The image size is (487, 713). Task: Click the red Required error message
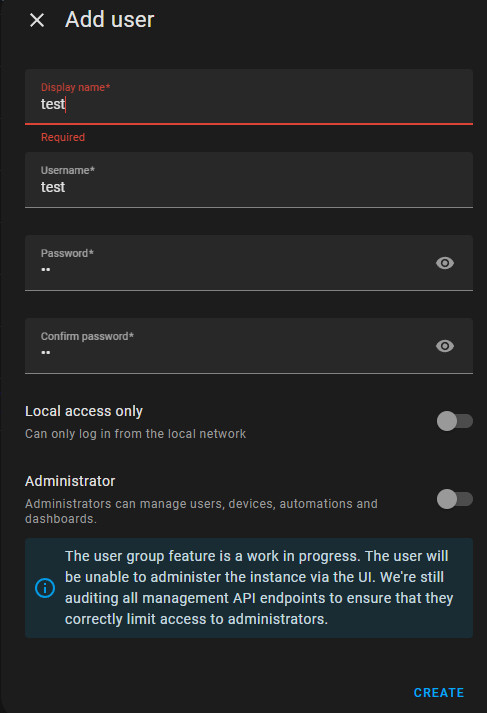pyautogui.click(x=63, y=137)
